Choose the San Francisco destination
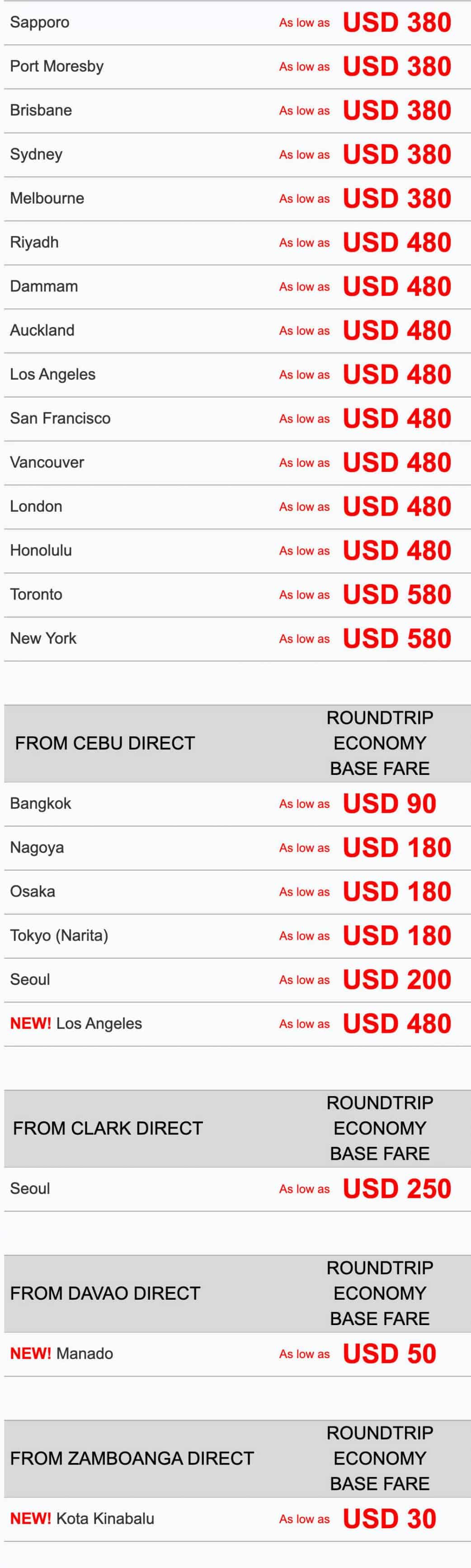 pyautogui.click(x=60, y=418)
